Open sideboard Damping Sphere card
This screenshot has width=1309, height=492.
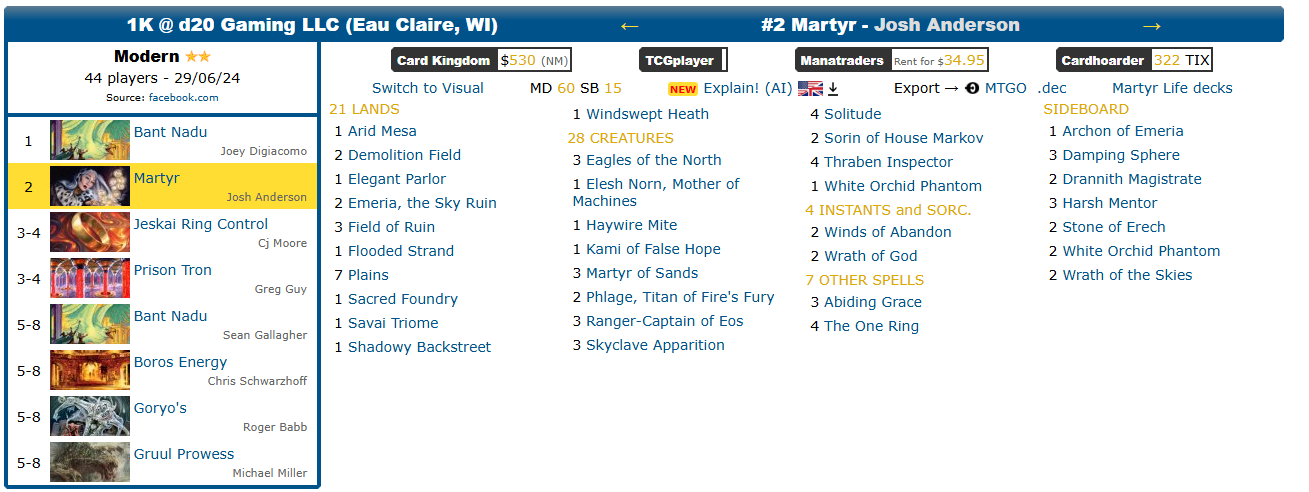tap(1121, 155)
